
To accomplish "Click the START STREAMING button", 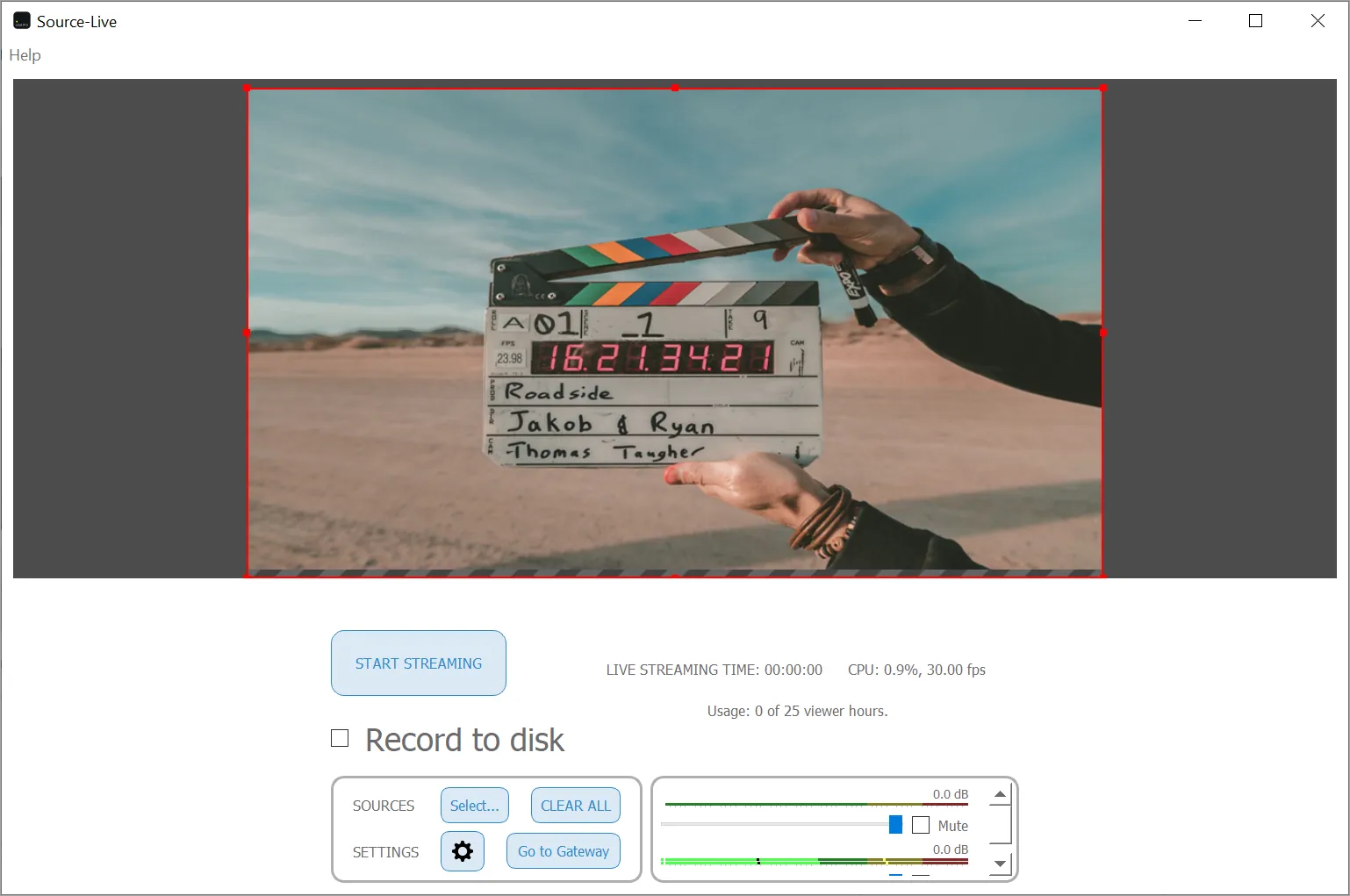I will point(419,663).
